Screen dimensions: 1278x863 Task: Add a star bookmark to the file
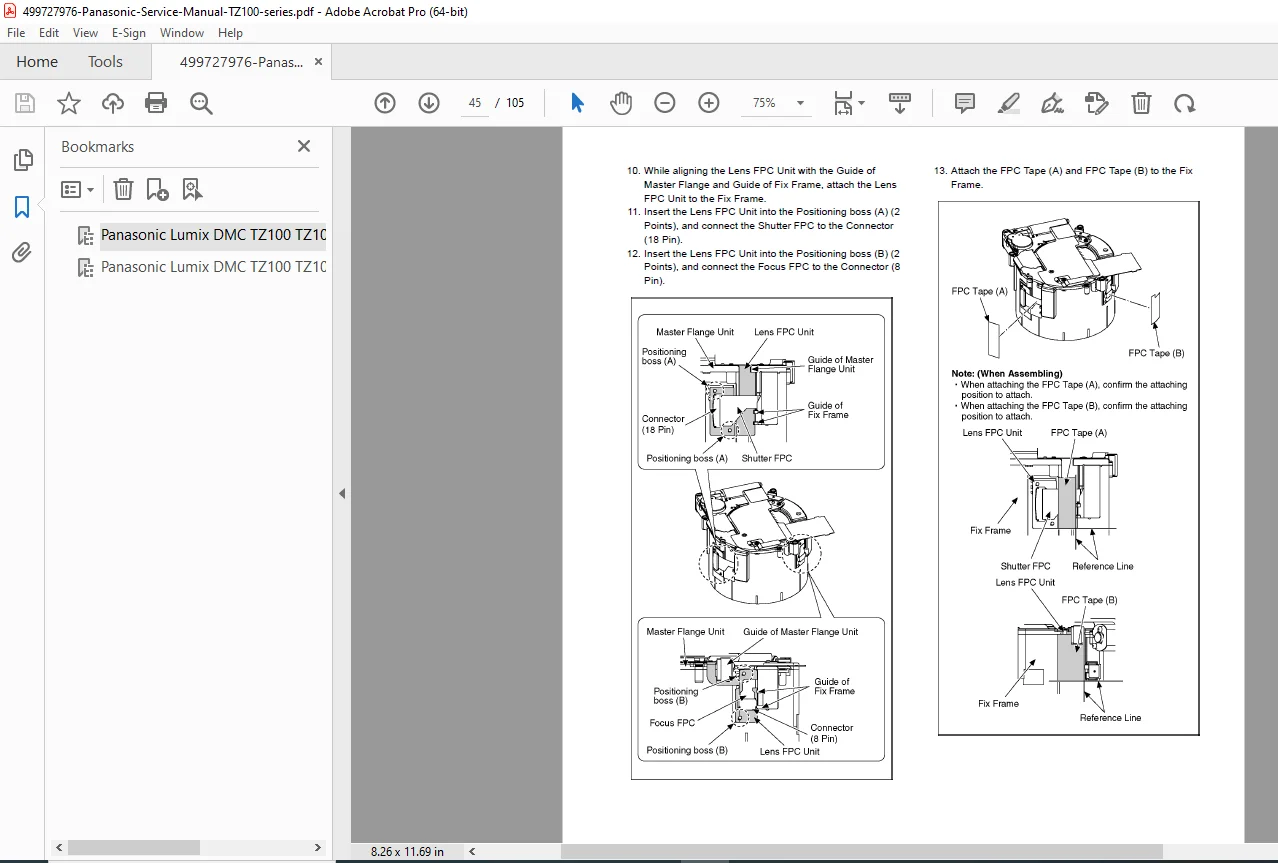(x=69, y=103)
